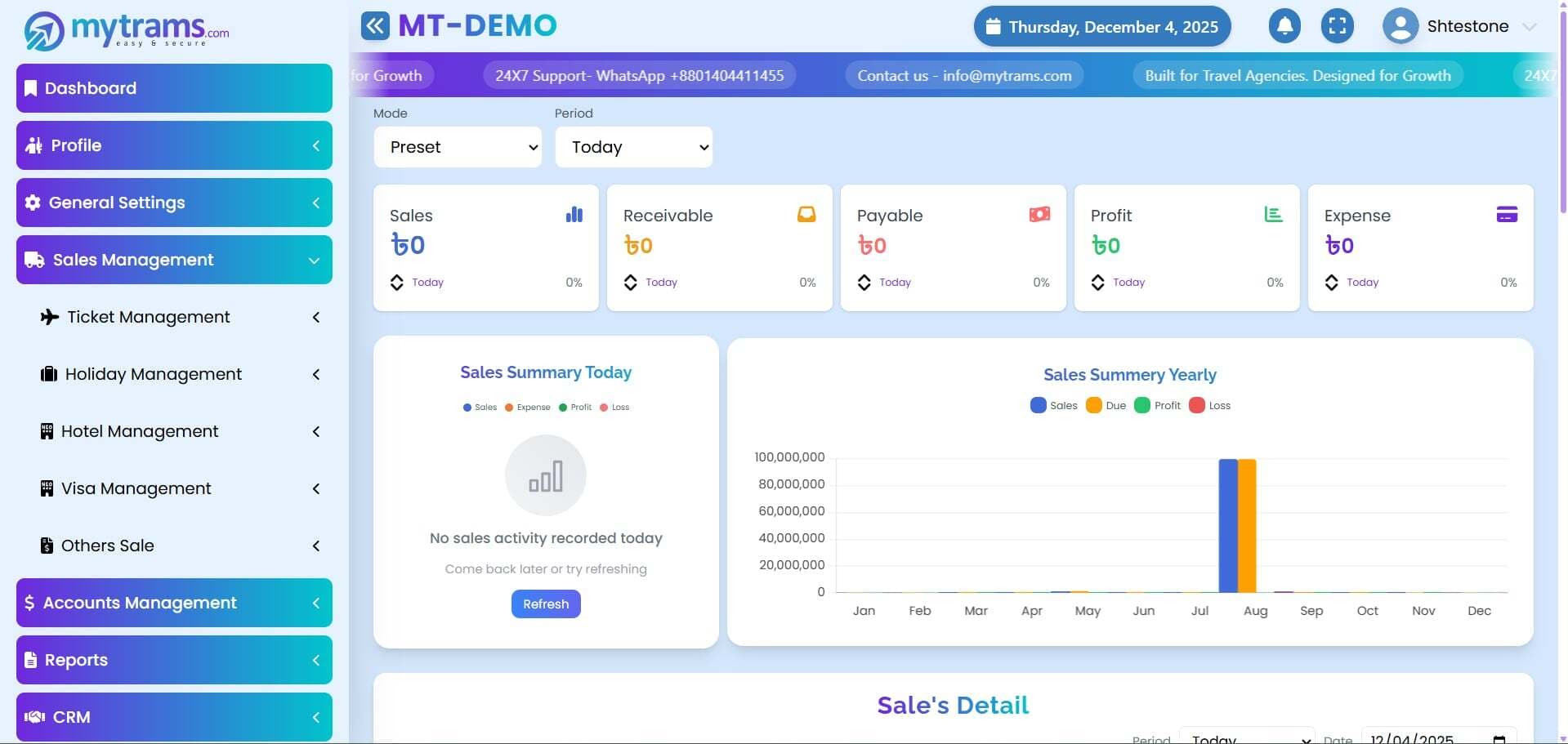
Task: Click the notification bell icon
Action: [1284, 26]
